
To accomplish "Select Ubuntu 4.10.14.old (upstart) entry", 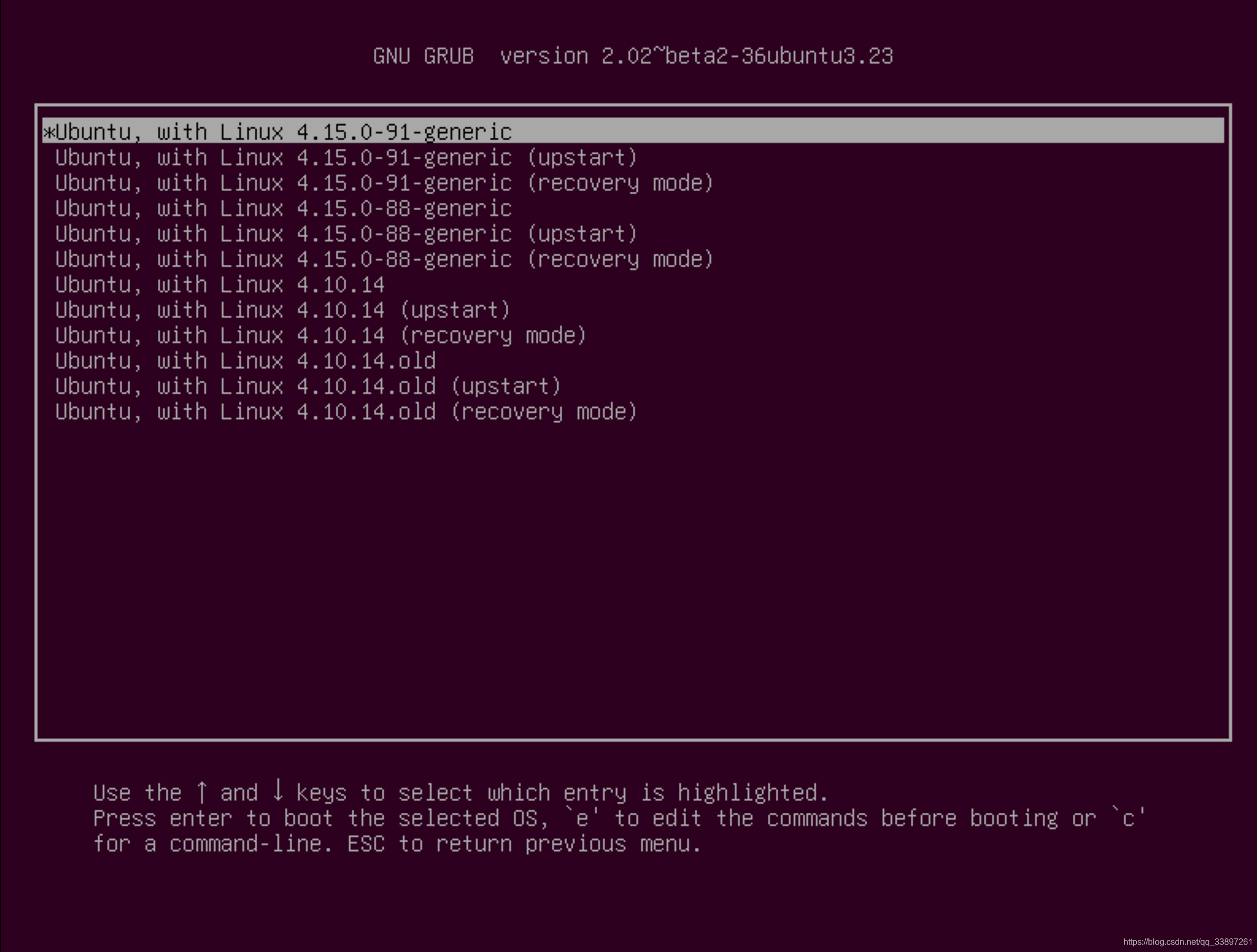I will (x=308, y=386).
